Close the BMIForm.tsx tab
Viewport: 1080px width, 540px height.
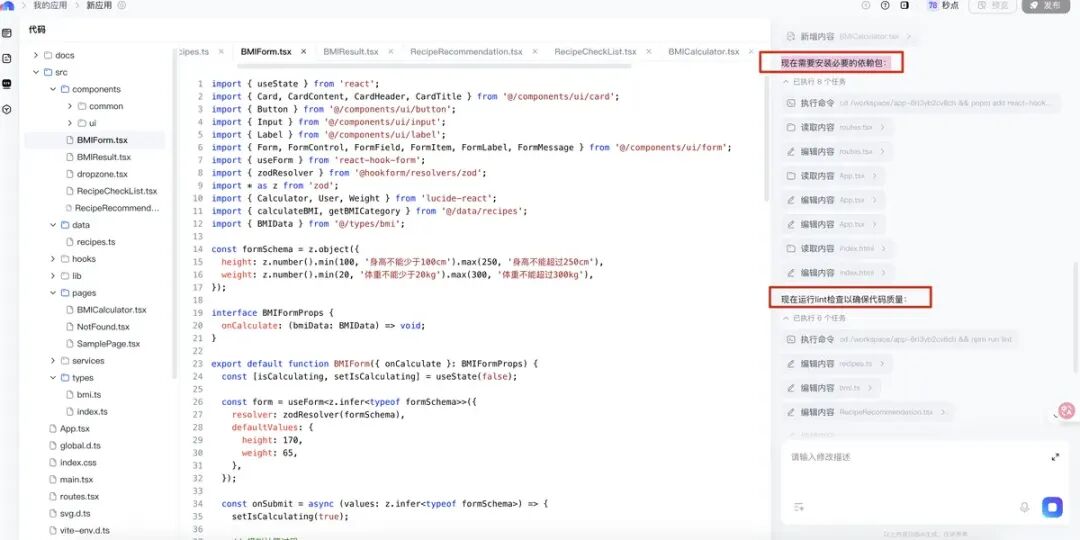pyautogui.click(x=304, y=52)
